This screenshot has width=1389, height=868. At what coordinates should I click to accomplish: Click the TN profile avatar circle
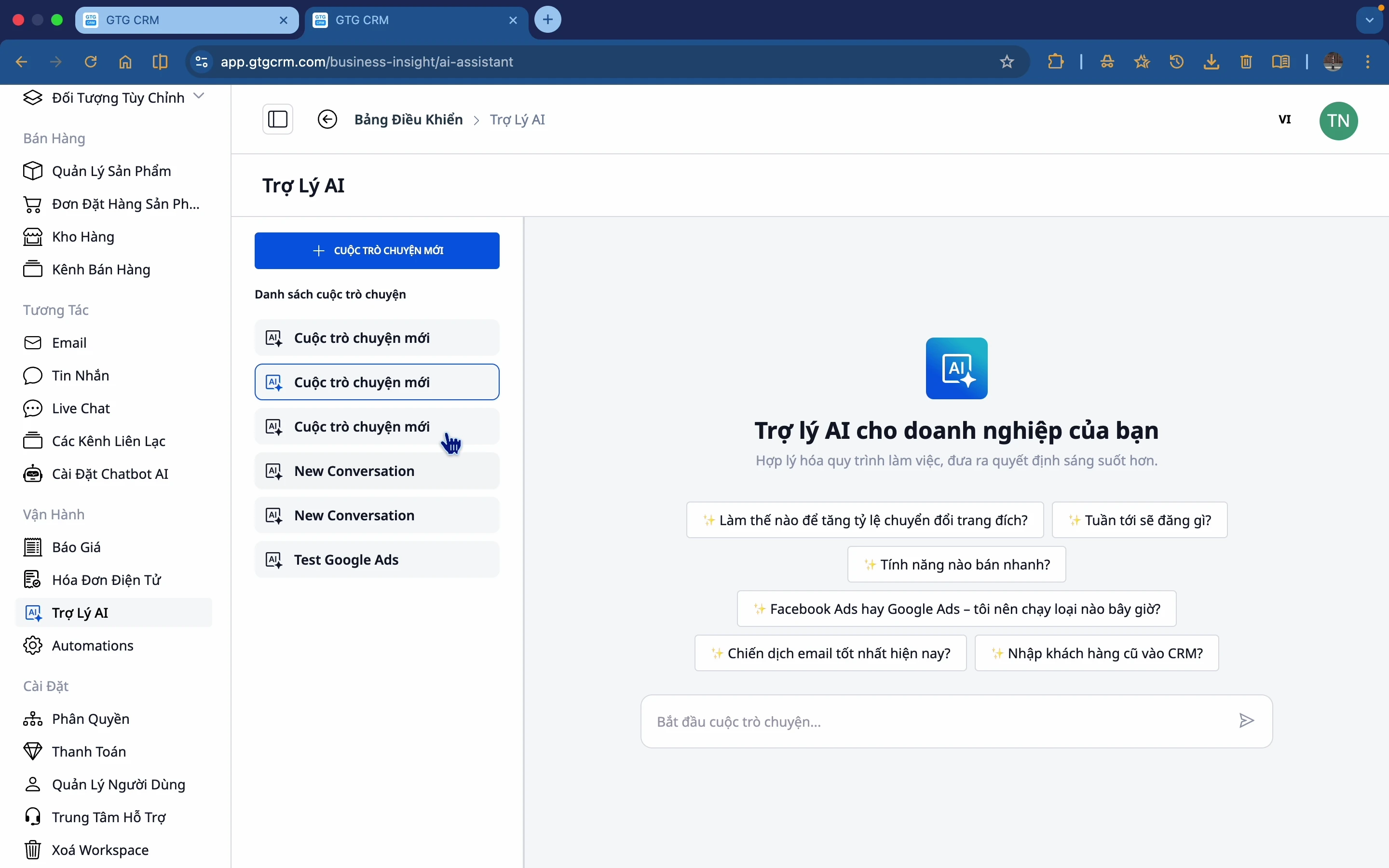point(1339,121)
